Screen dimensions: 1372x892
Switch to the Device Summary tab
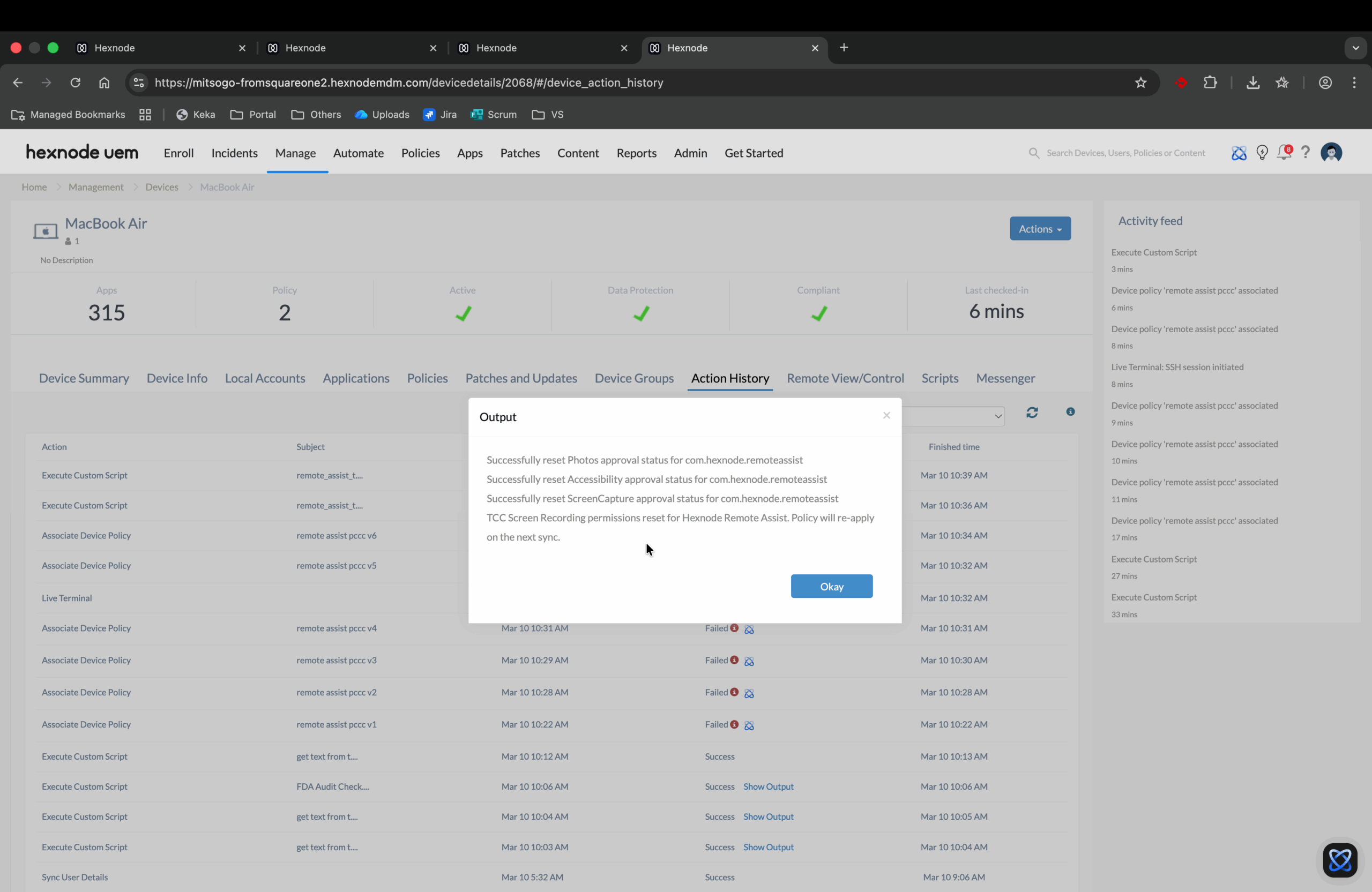pos(84,378)
